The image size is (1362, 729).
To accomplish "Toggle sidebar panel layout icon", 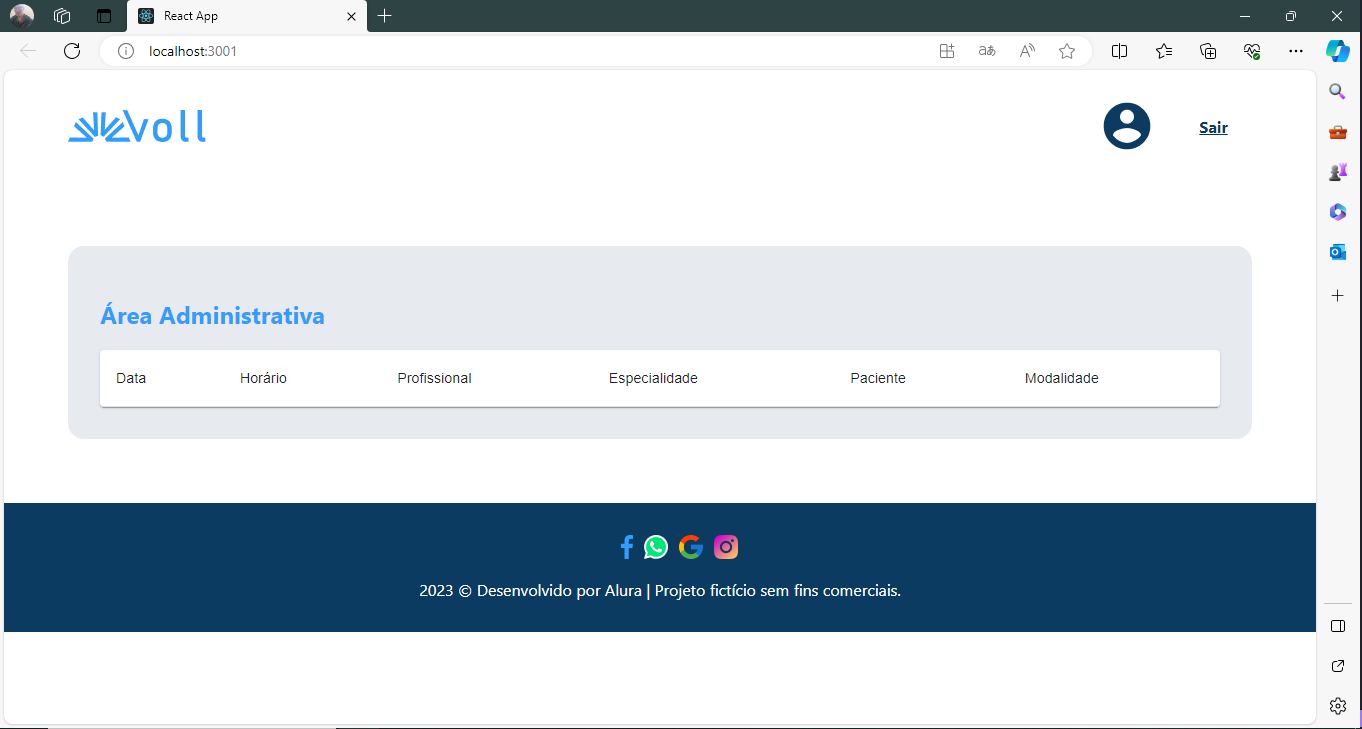I will 1338,626.
